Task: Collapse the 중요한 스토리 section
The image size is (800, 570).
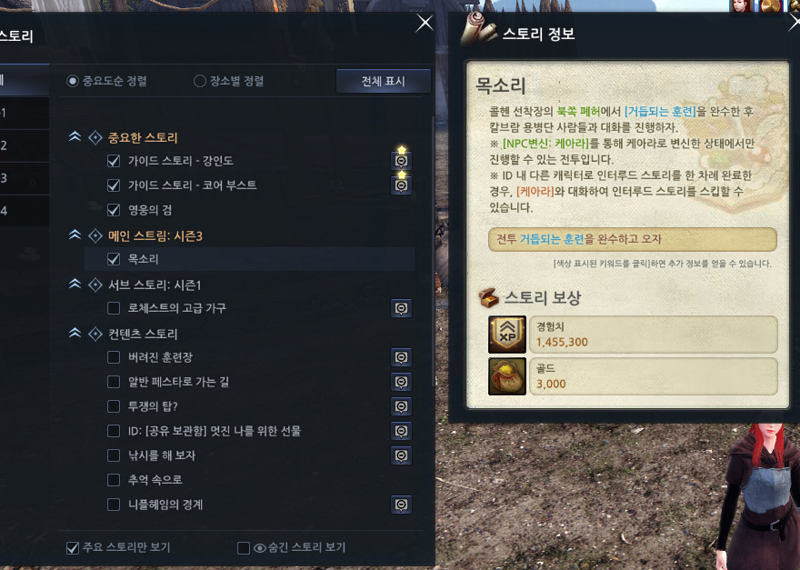Action: click(75, 137)
